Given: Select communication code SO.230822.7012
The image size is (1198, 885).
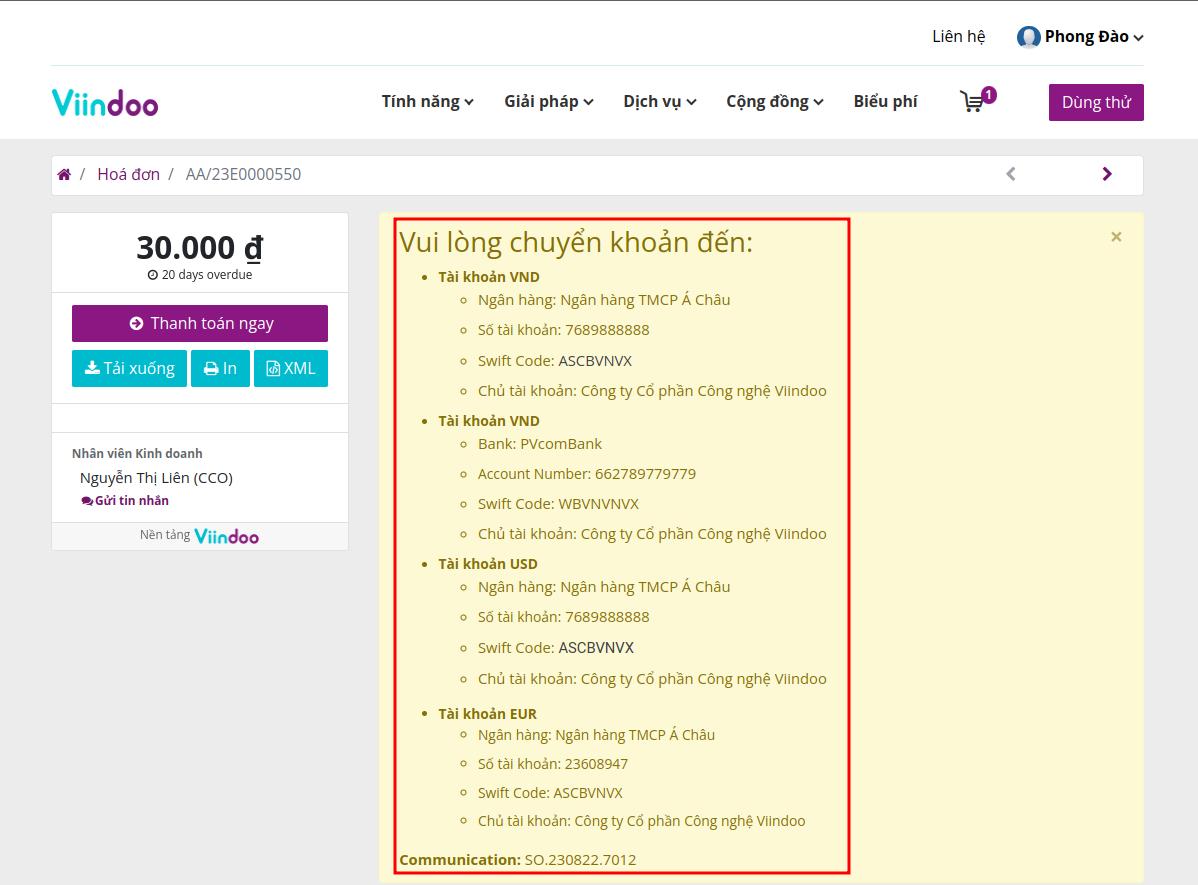Looking at the screenshot, I should [x=580, y=860].
